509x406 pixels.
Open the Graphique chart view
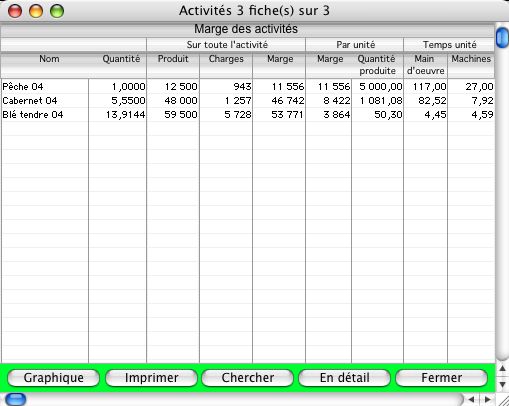pos(53,378)
